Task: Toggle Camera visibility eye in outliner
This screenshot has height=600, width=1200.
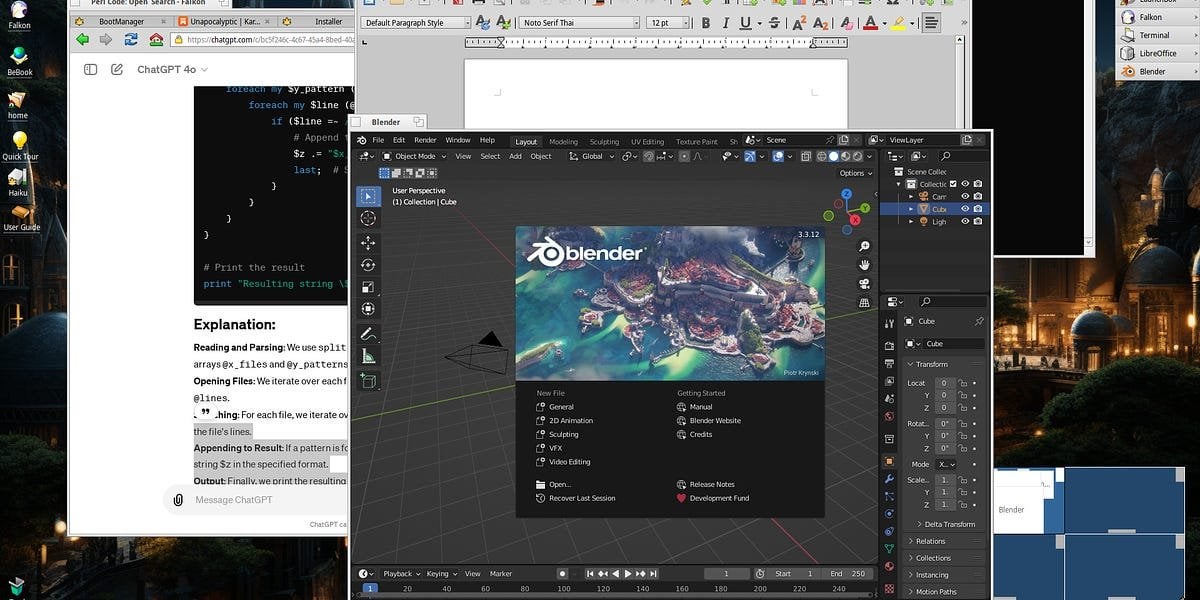Action: [965, 196]
